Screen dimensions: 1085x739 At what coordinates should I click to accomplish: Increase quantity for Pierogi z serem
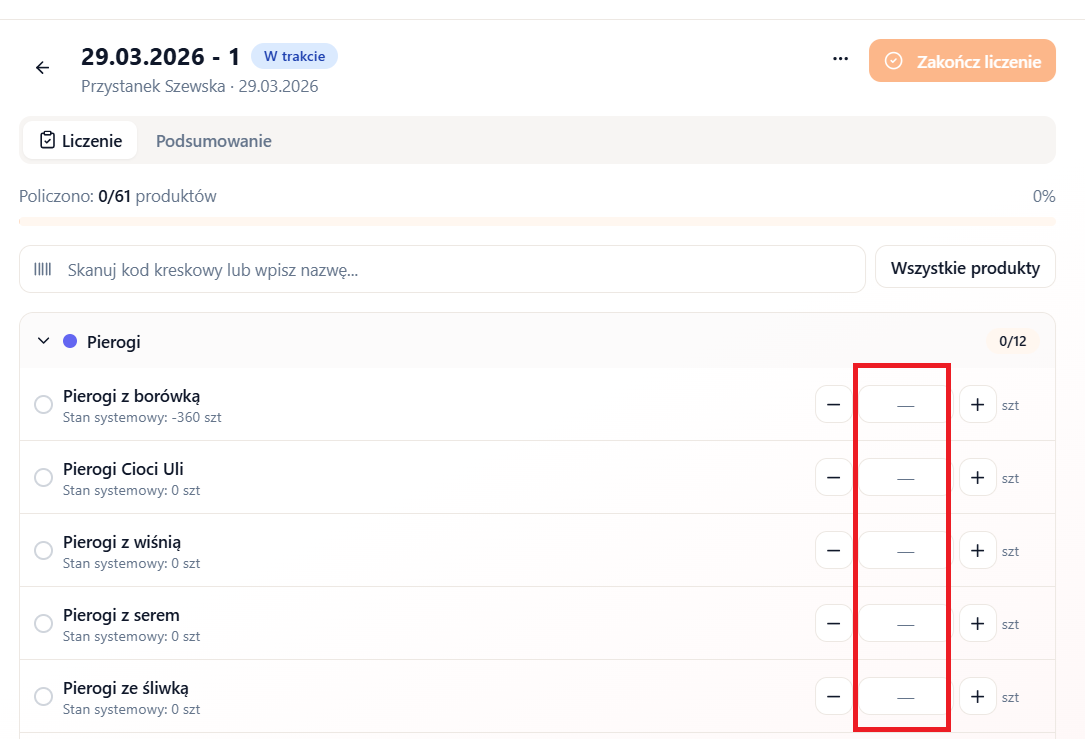pyautogui.click(x=978, y=623)
